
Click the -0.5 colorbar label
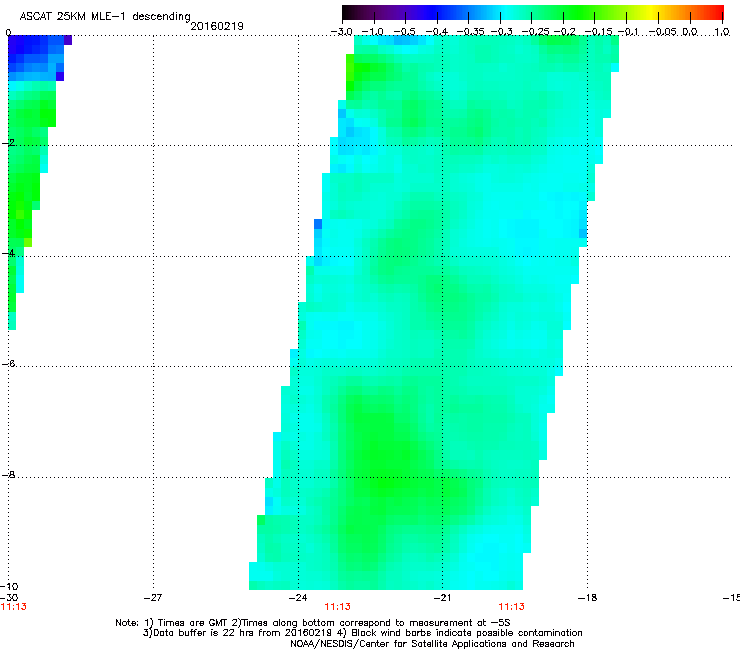tap(404, 32)
